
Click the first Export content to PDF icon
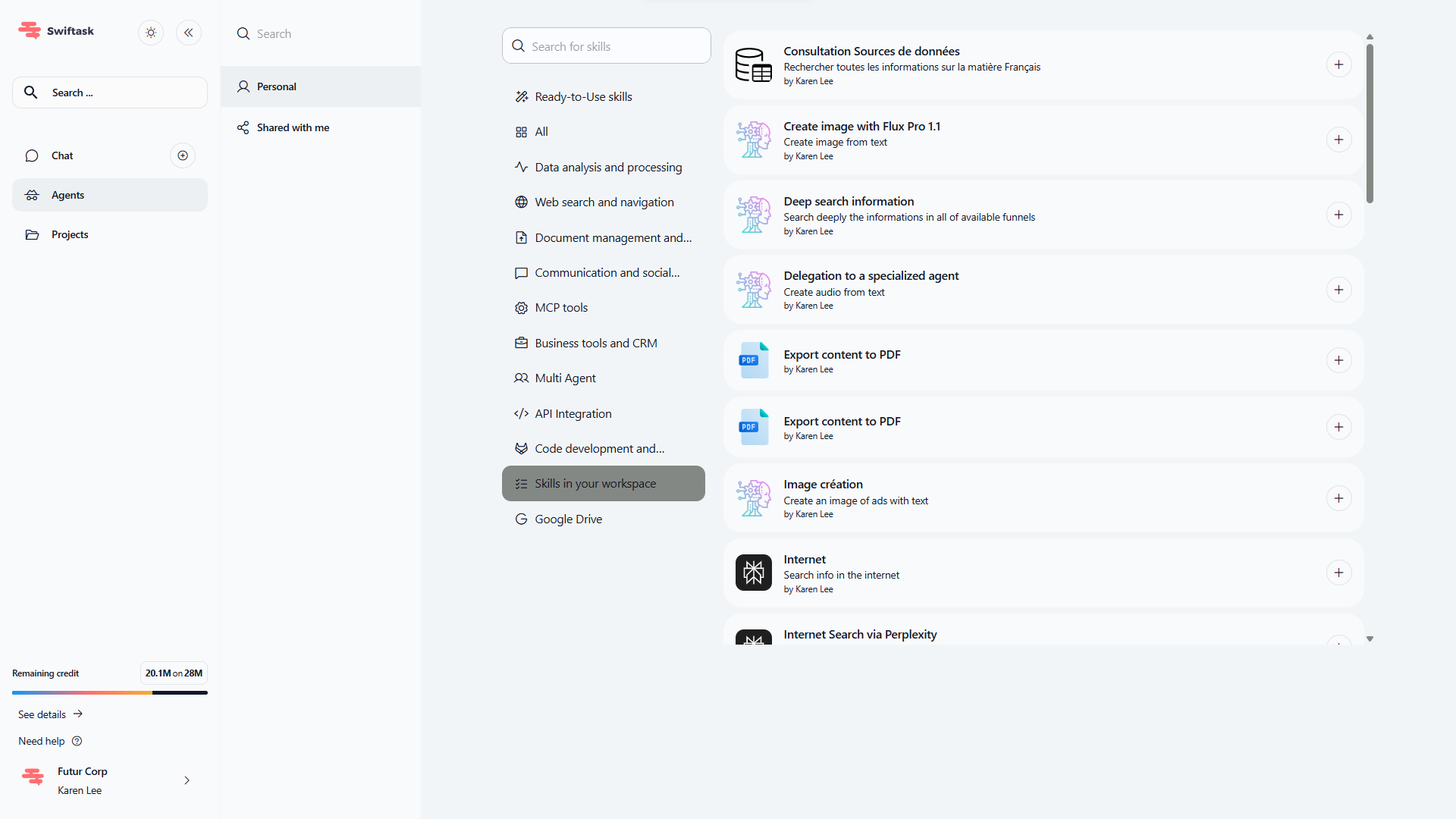pyautogui.click(x=753, y=361)
